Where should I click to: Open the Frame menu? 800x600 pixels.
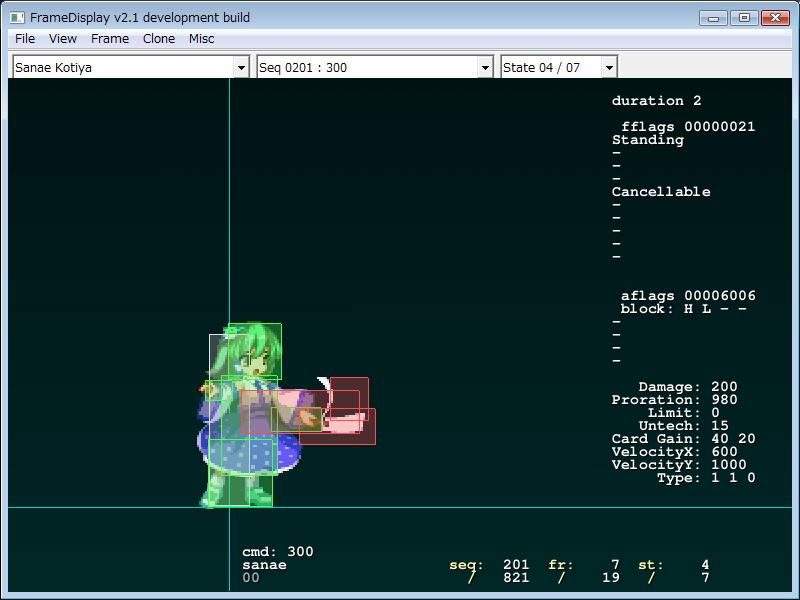(109, 39)
